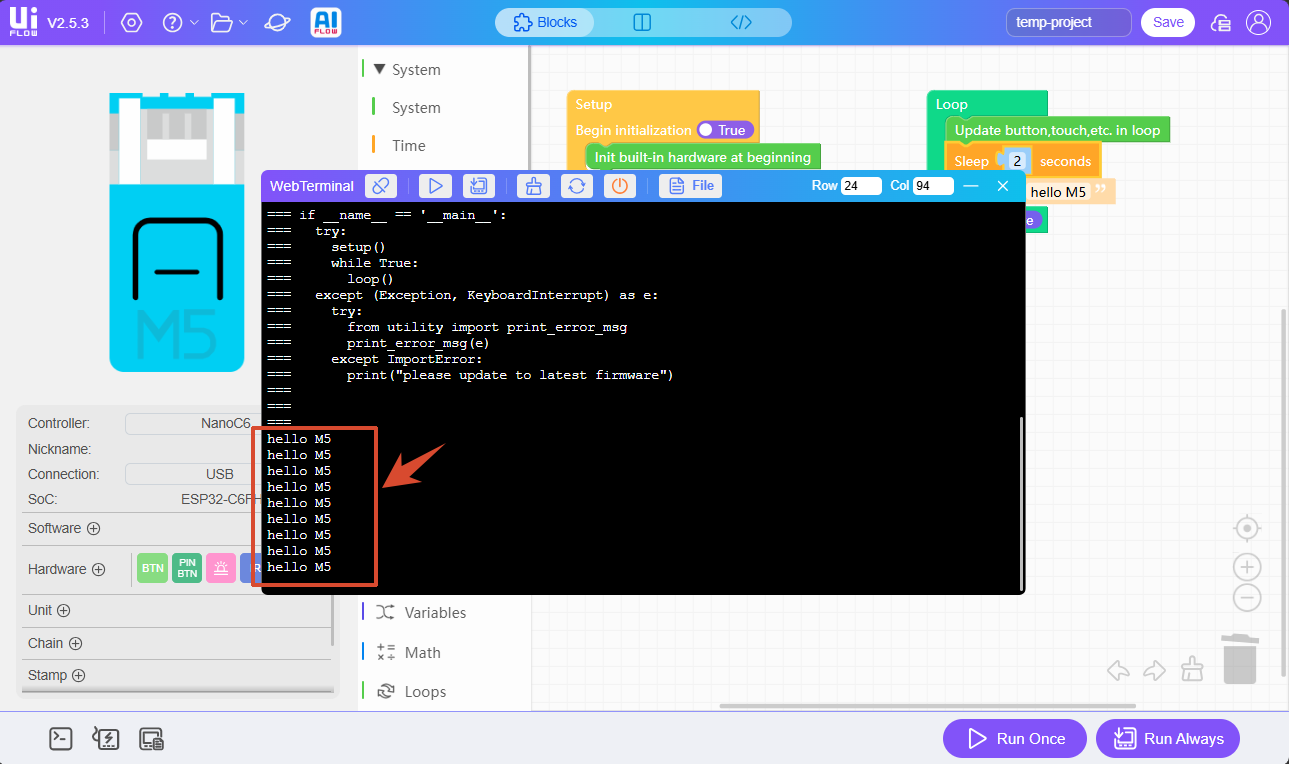This screenshot has height=764, width=1289.
Task: Click the clean terminal brush icon
Action: click(534, 186)
